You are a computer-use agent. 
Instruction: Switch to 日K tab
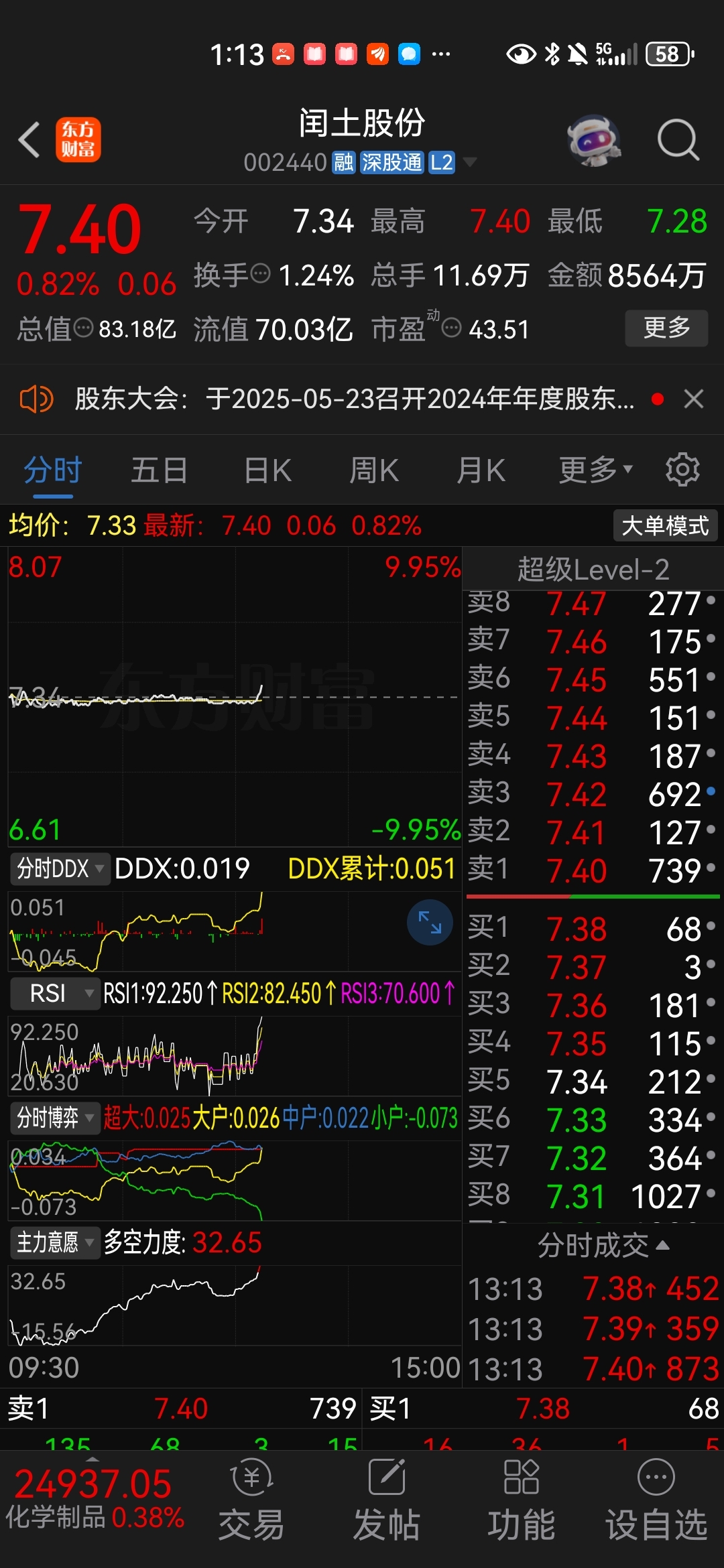coord(267,470)
